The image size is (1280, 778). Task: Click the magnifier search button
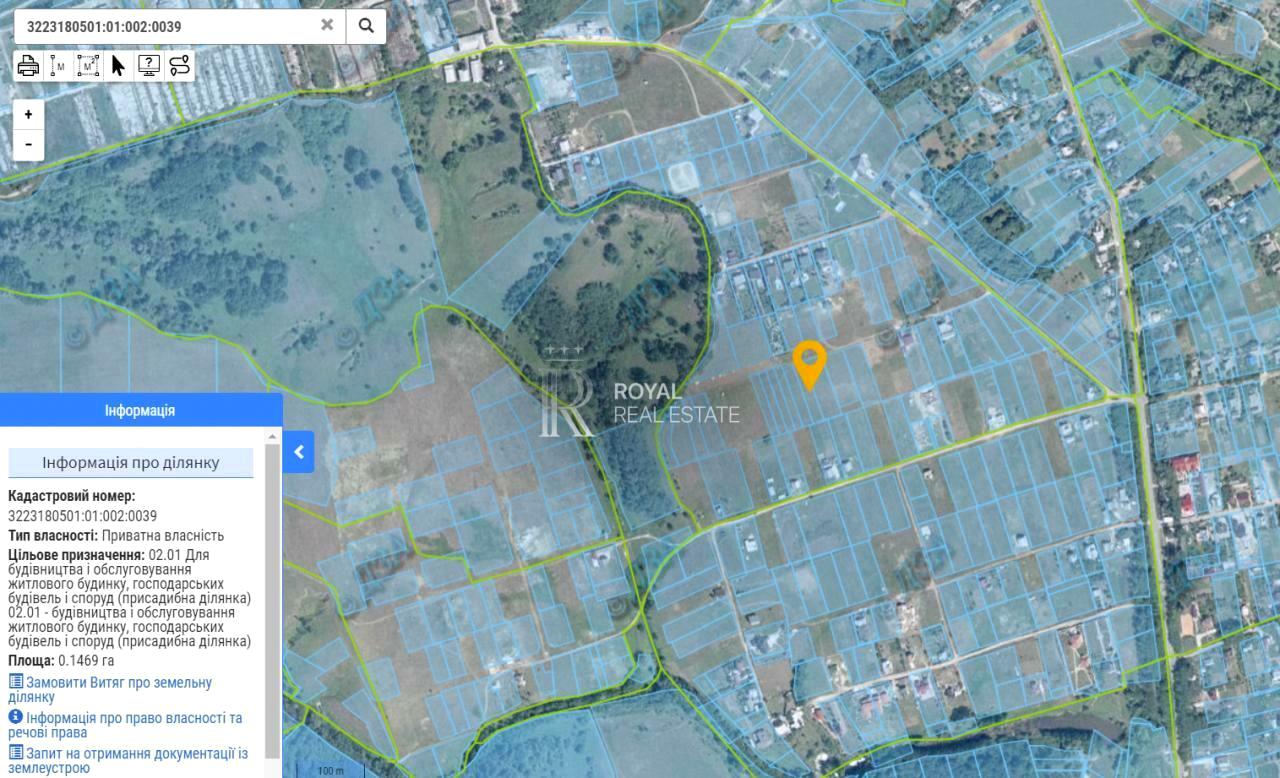coord(366,26)
